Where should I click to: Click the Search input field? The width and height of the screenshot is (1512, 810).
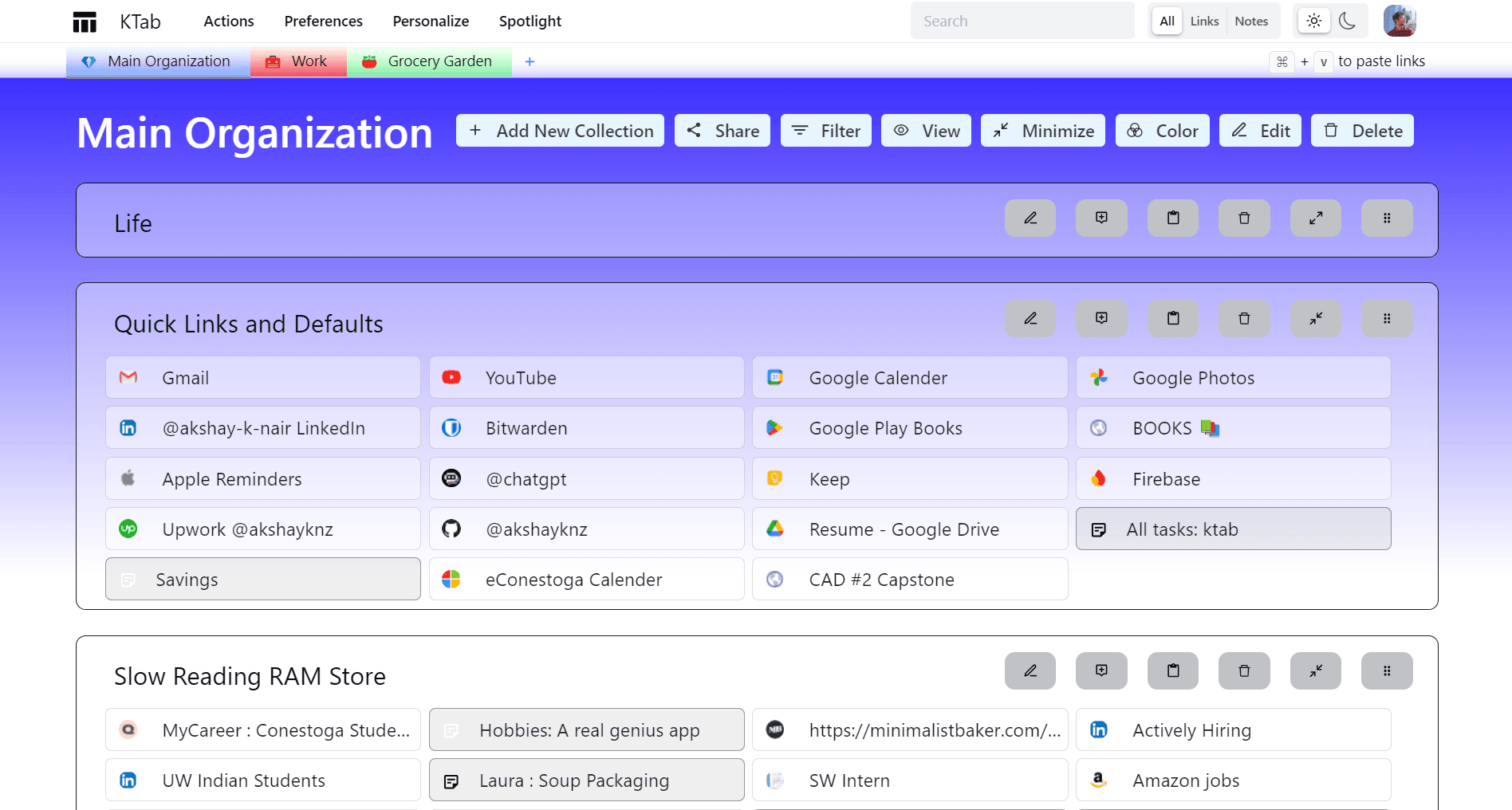pyautogui.click(x=1022, y=22)
